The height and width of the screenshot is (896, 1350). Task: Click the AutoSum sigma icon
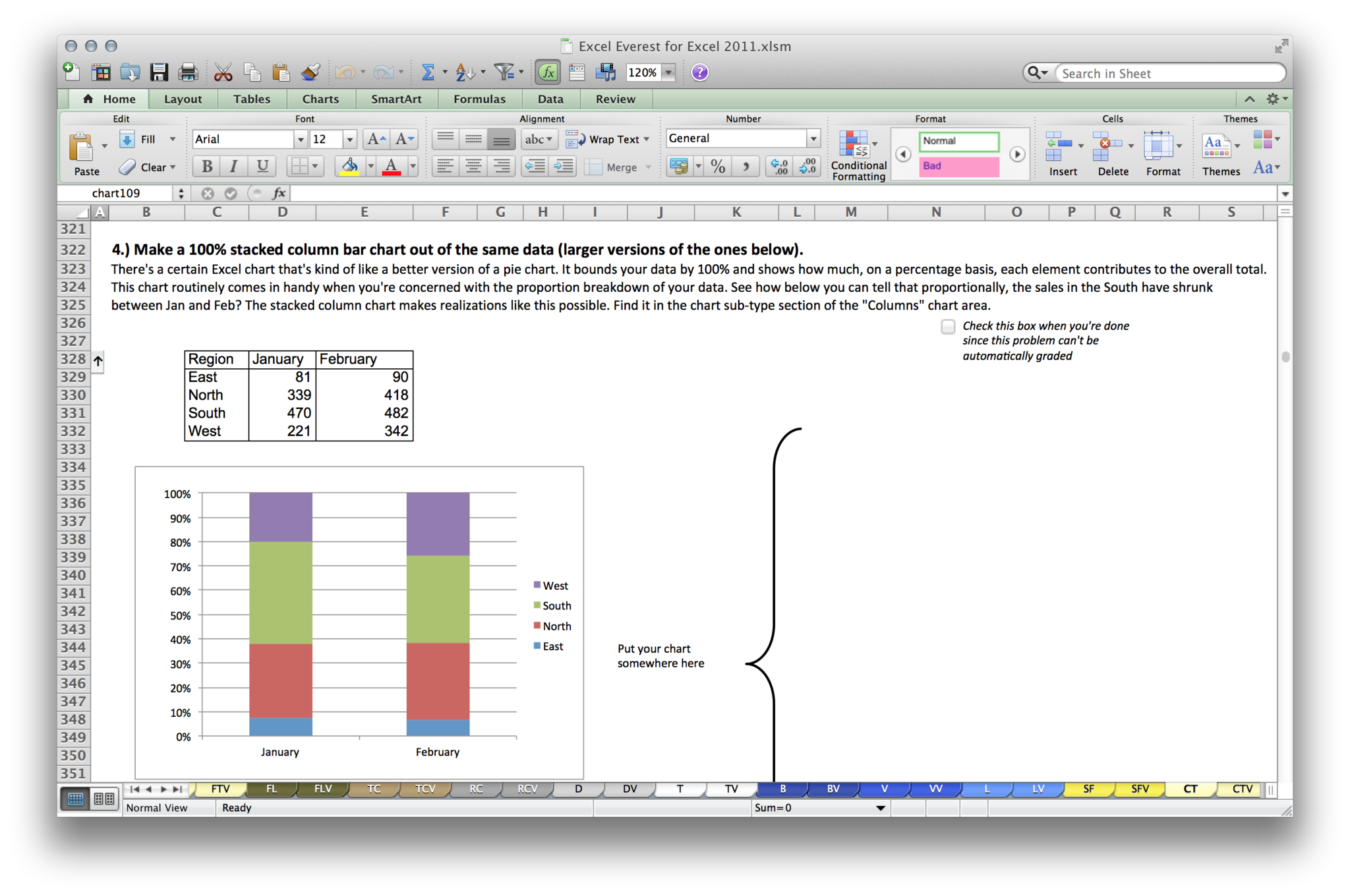point(428,72)
